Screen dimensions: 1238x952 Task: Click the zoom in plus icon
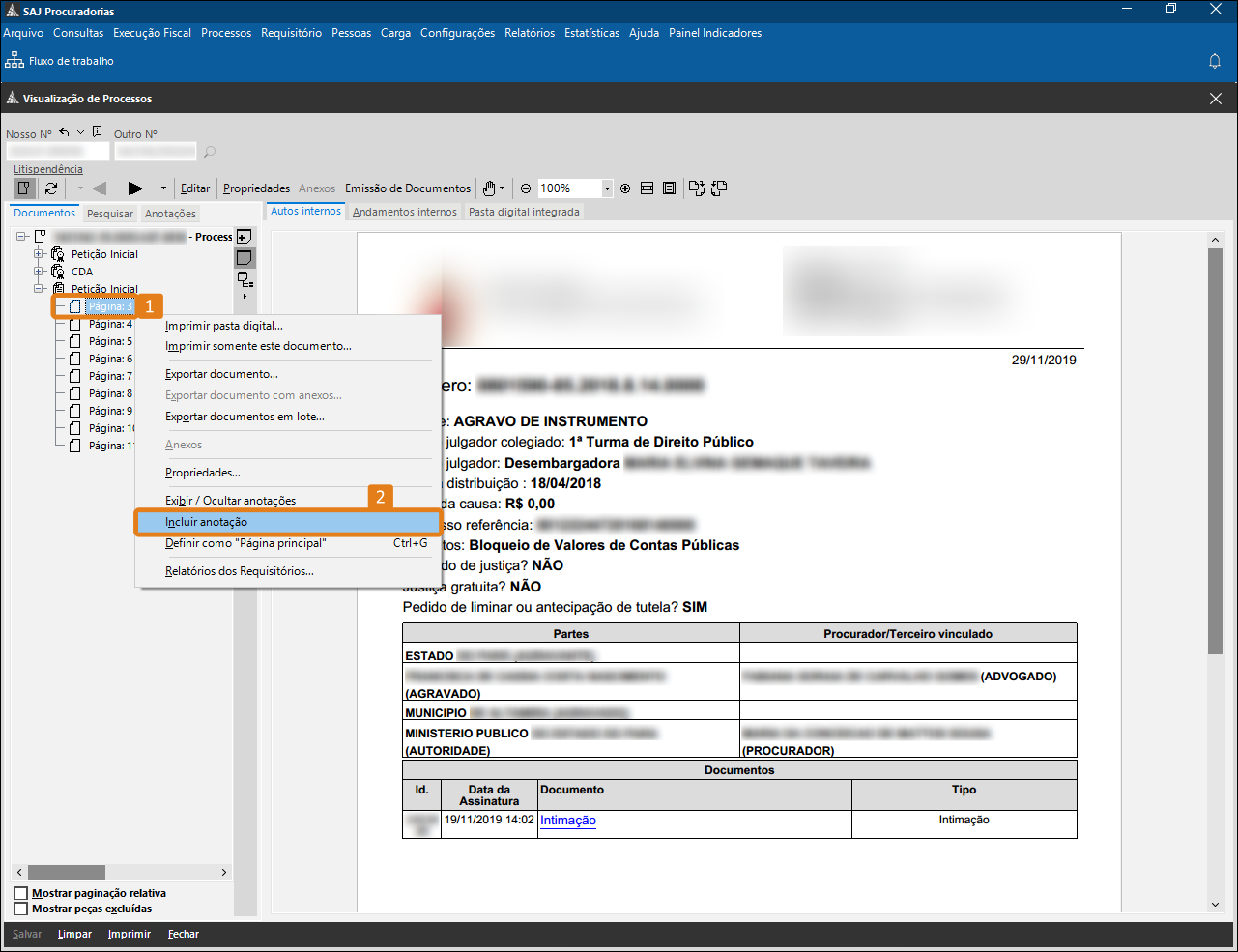click(625, 188)
